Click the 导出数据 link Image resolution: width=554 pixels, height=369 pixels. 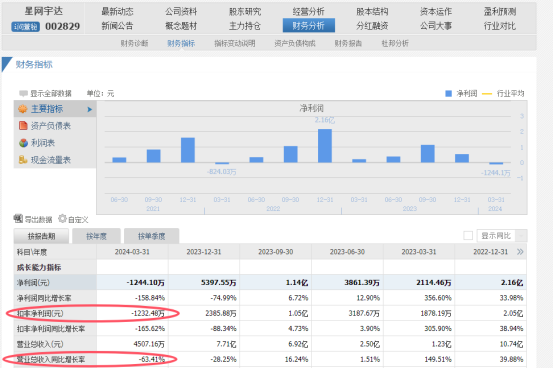[38, 219]
